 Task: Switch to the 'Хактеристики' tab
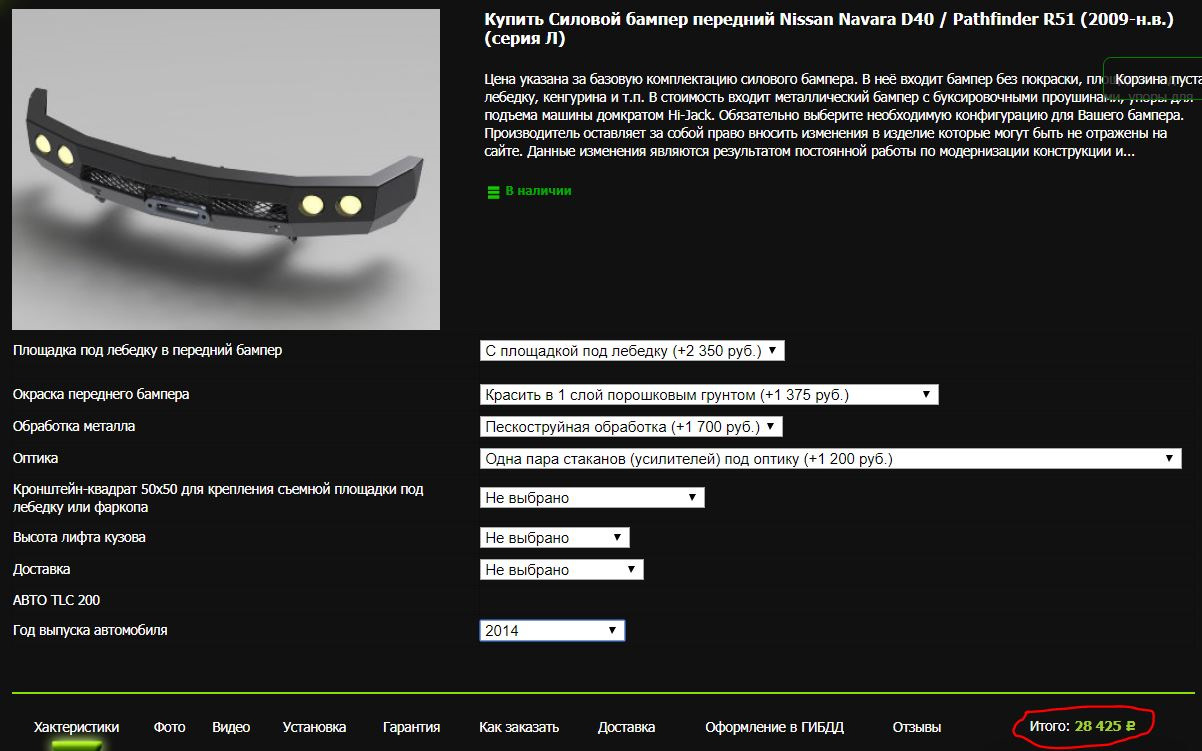click(x=76, y=727)
